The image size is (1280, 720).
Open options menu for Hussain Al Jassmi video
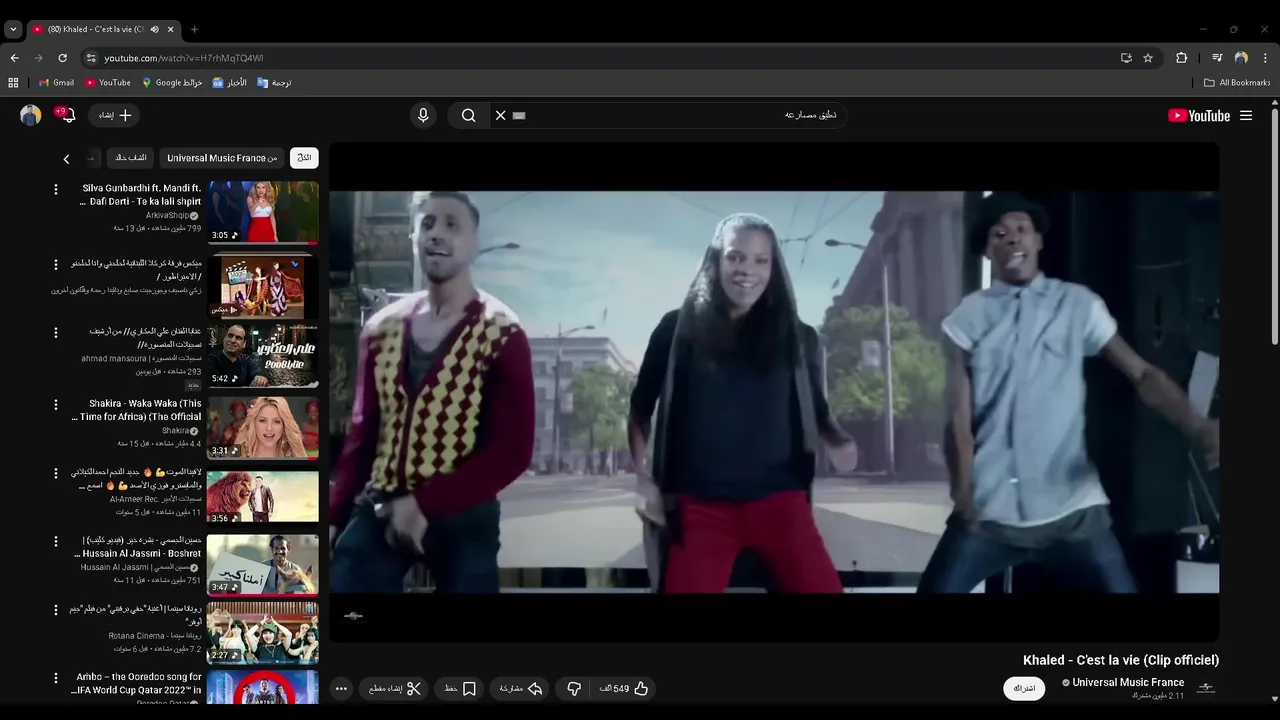56,541
